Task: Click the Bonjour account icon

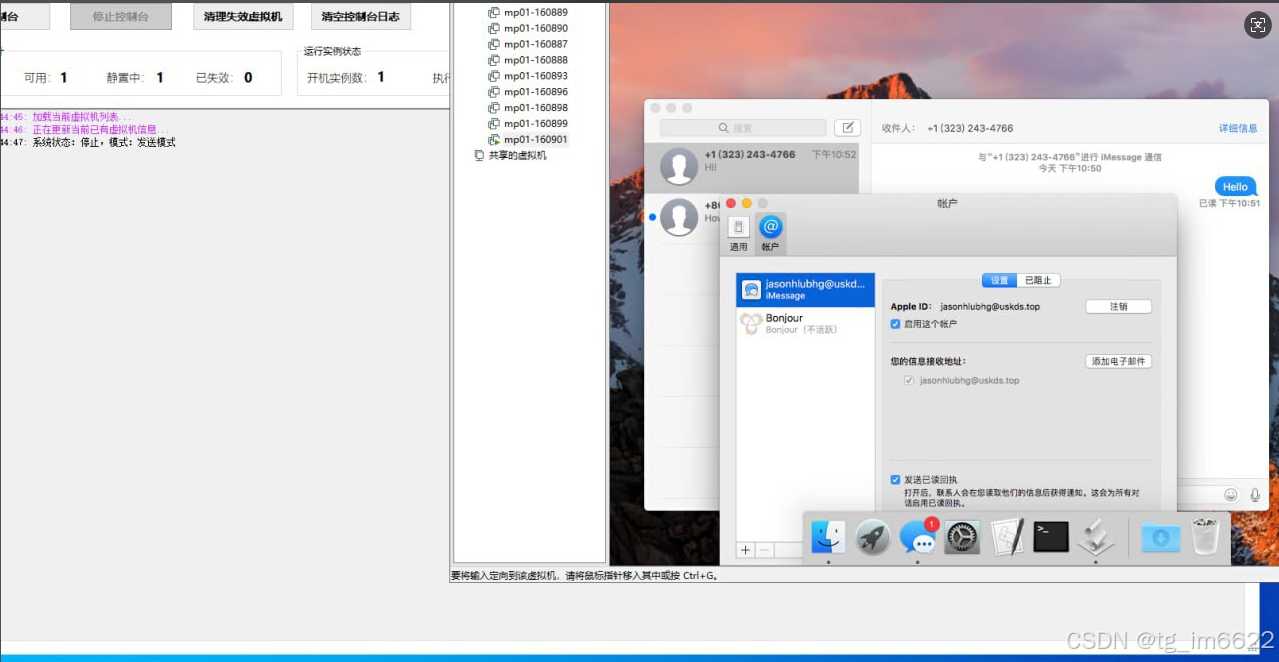Action: point(751,323)
